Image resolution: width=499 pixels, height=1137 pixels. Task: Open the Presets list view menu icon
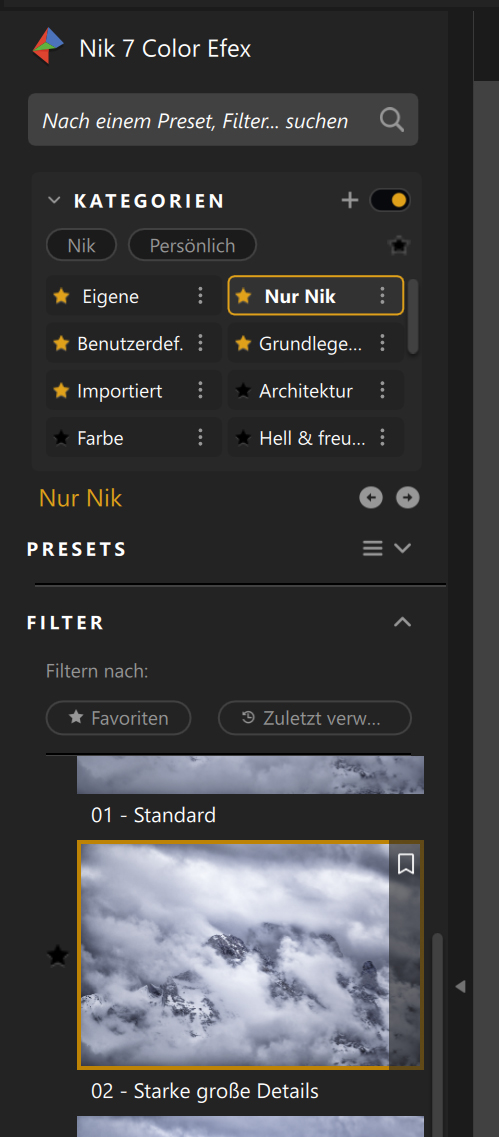(x=373, y=548)
